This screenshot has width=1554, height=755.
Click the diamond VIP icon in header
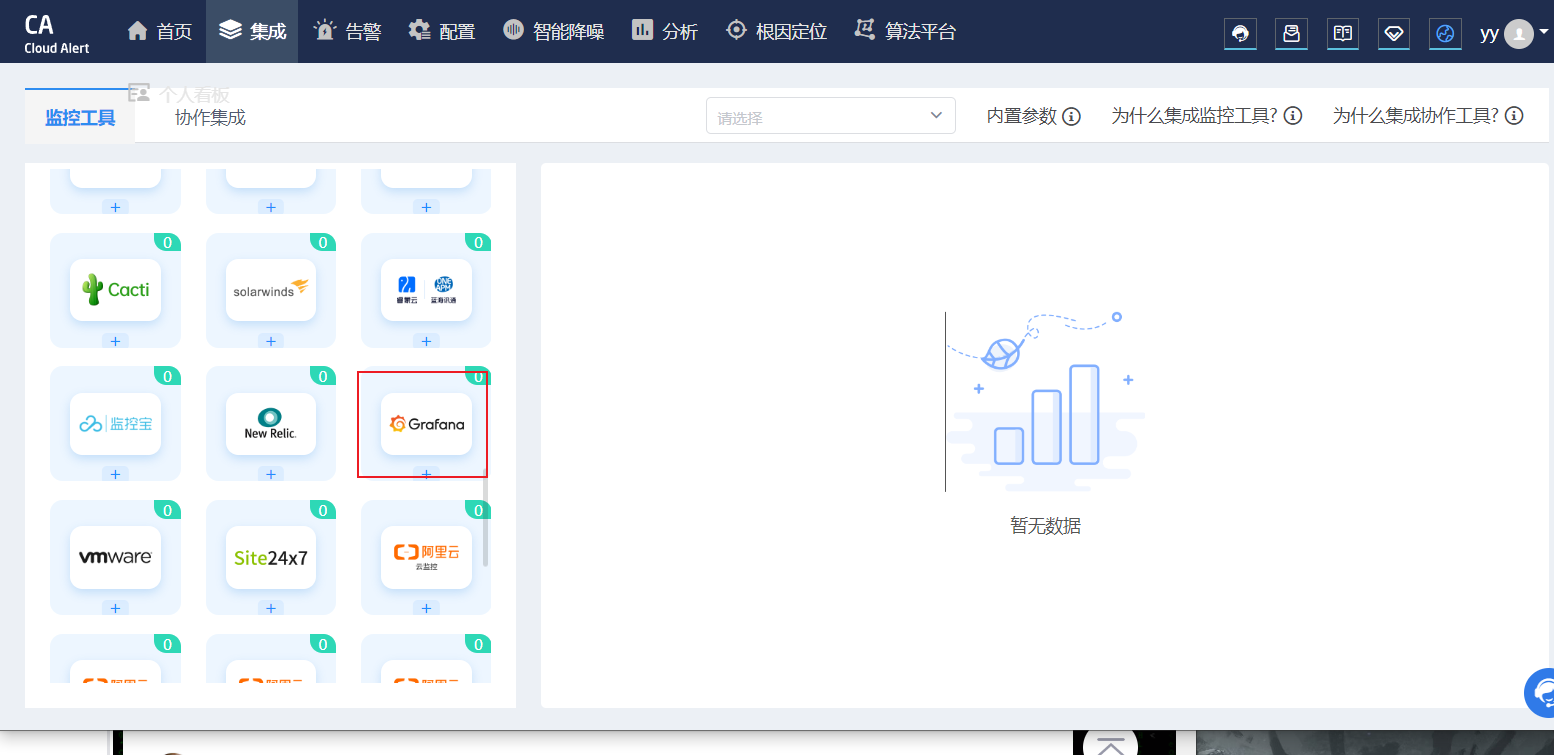click(1394, 34)
